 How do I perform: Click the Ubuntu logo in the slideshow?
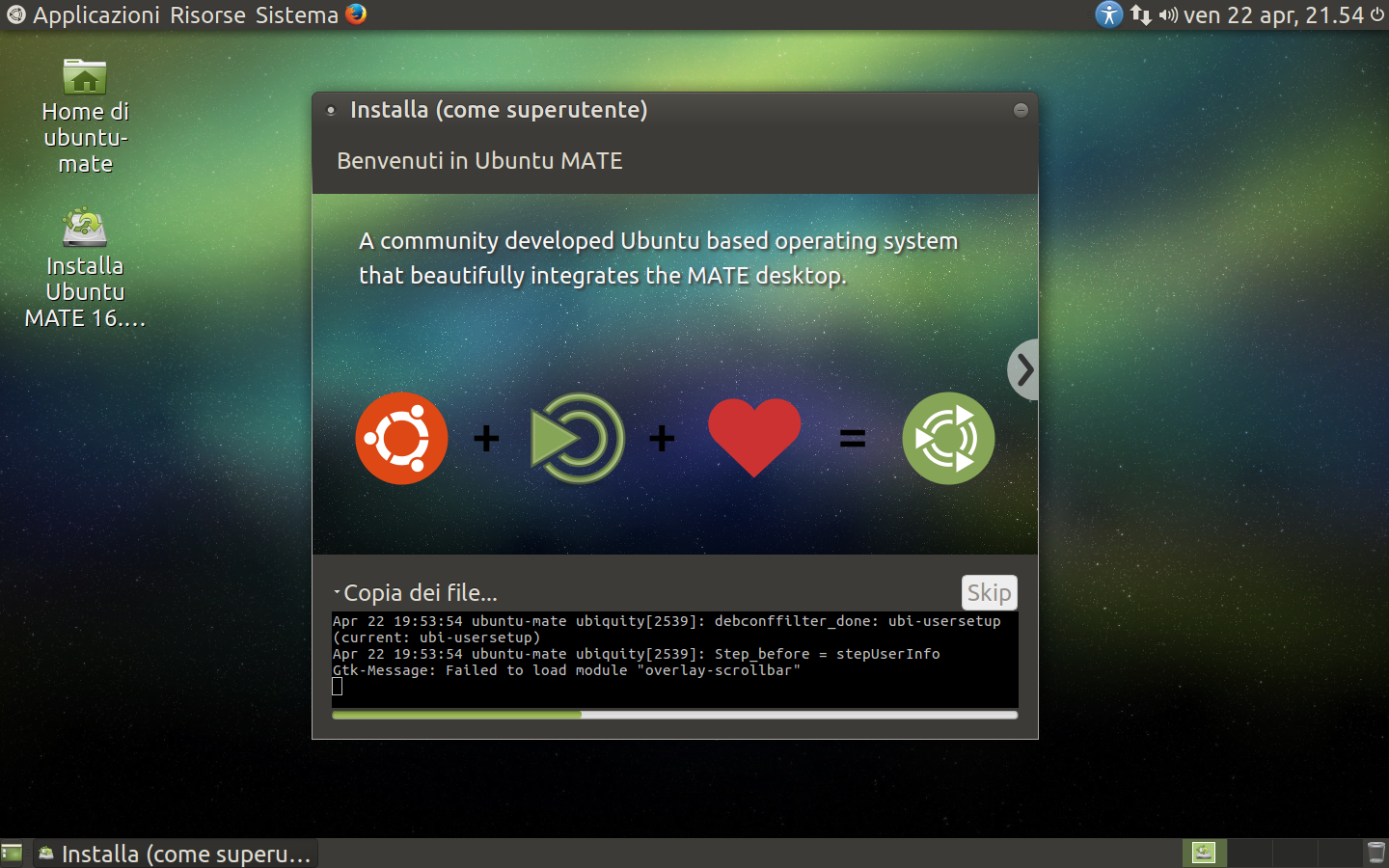click(x=401, y=438)
